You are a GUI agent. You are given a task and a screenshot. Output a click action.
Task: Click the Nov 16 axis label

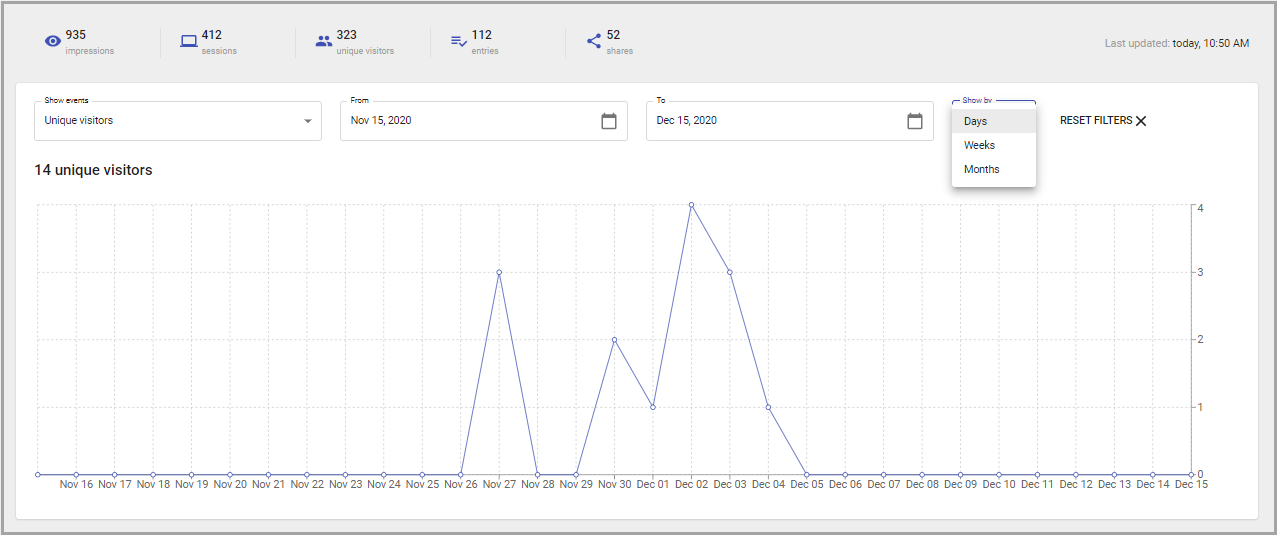pyautogui.click(x=76, y=485)
